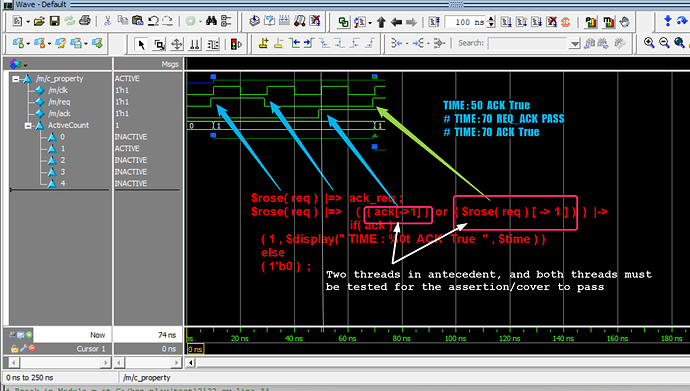The height and width of the screenshot is (391, 690).
Task: Click the Zoom In magnifier icon
Action: [649, 43]
